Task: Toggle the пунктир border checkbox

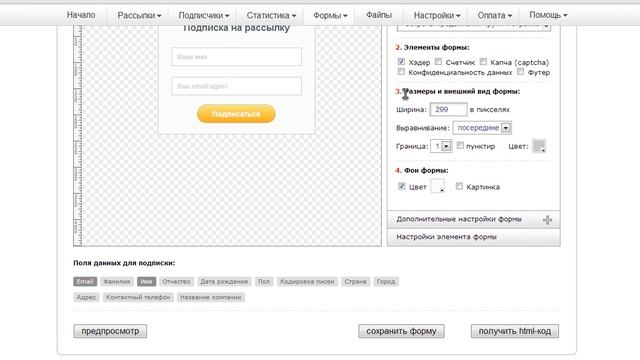Action: click(x=460, y=145)
